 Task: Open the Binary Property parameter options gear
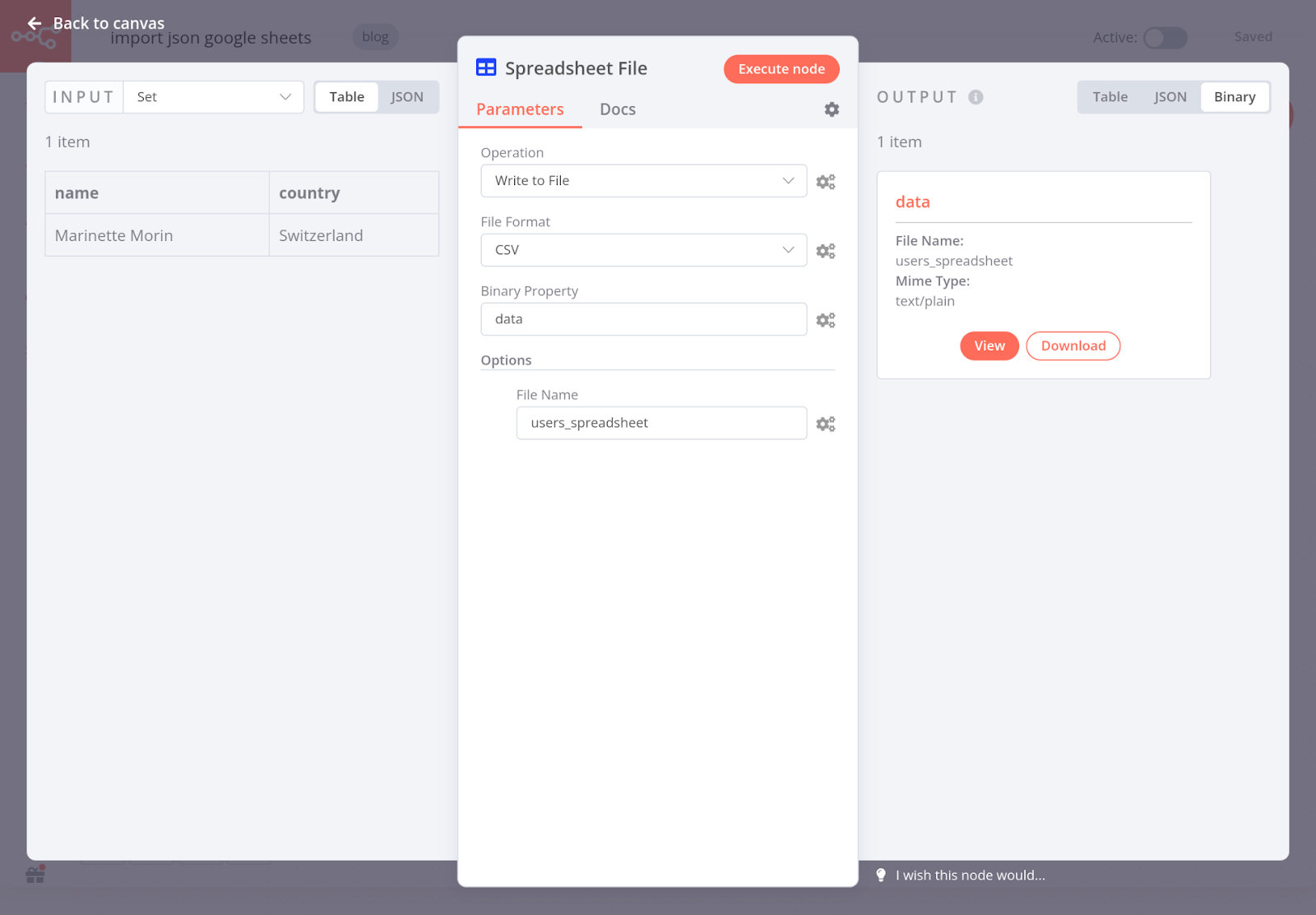pos(825,320)
